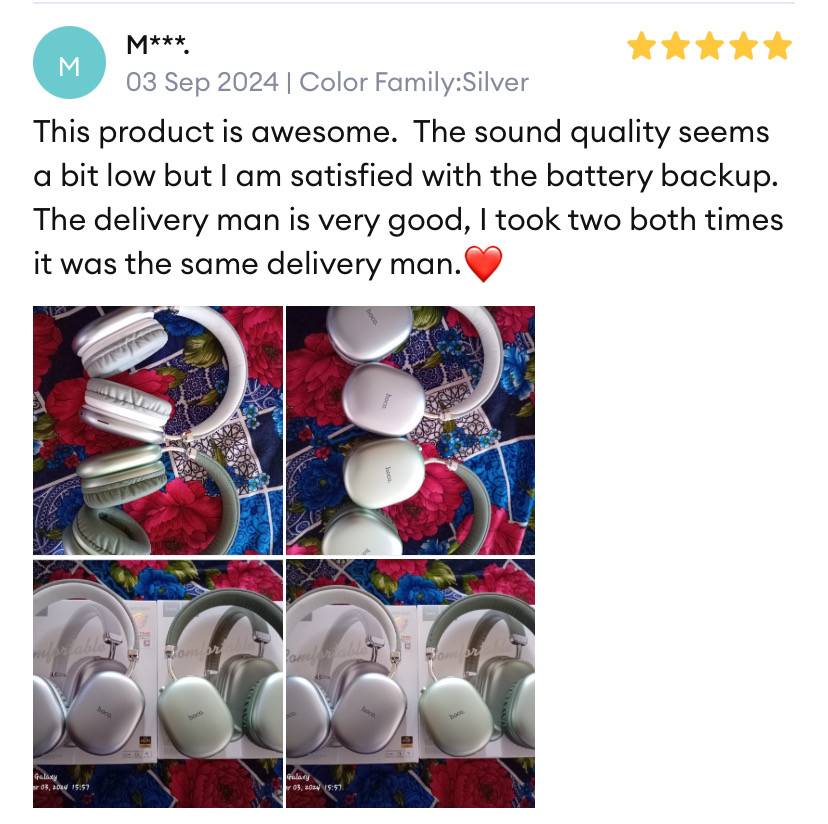This screenshot has height=824, width=828.
Task: Select the fourth gold rating star
Action: [744, 45]
